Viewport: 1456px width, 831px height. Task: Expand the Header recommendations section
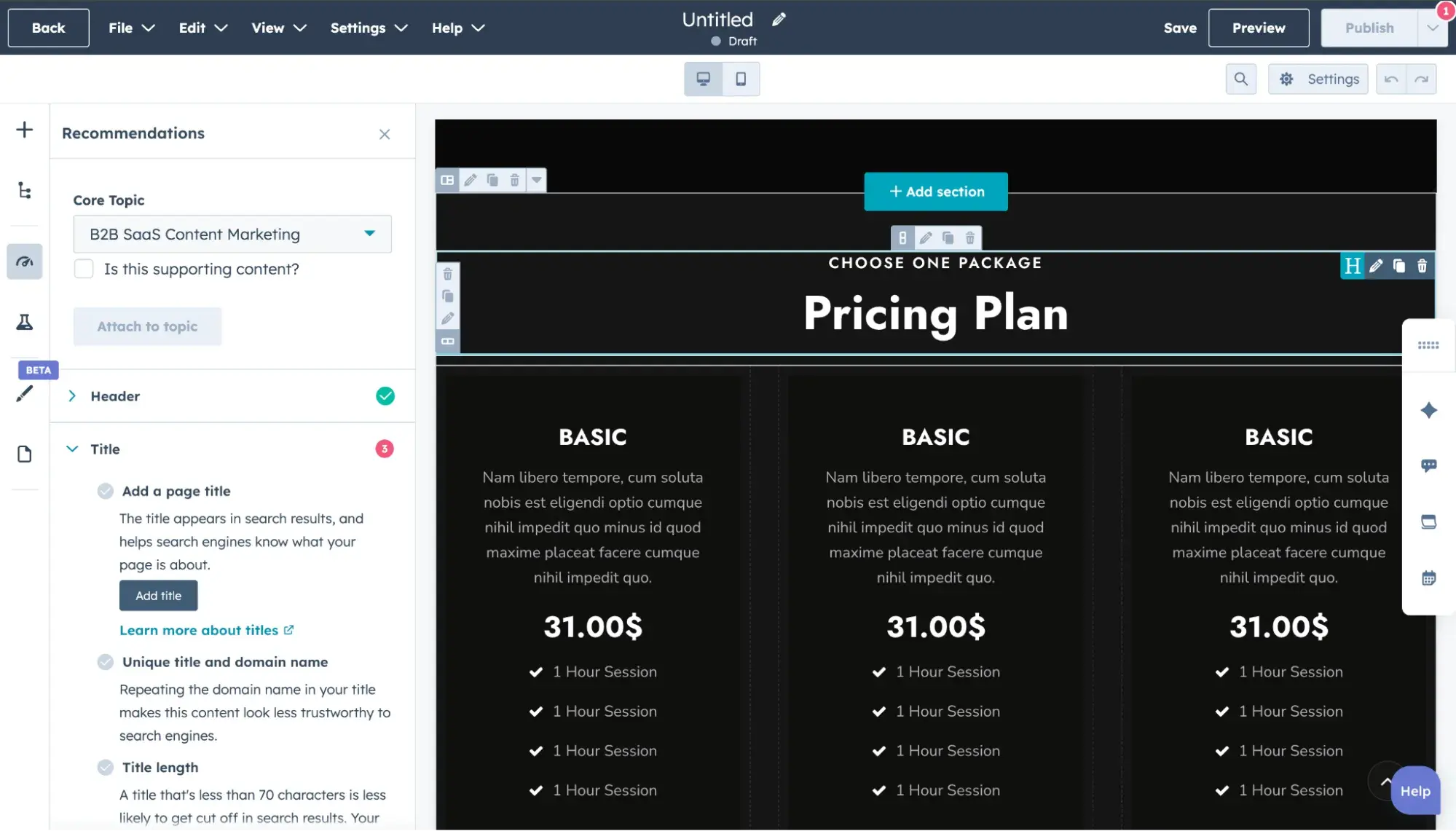(x=72, y=395)
